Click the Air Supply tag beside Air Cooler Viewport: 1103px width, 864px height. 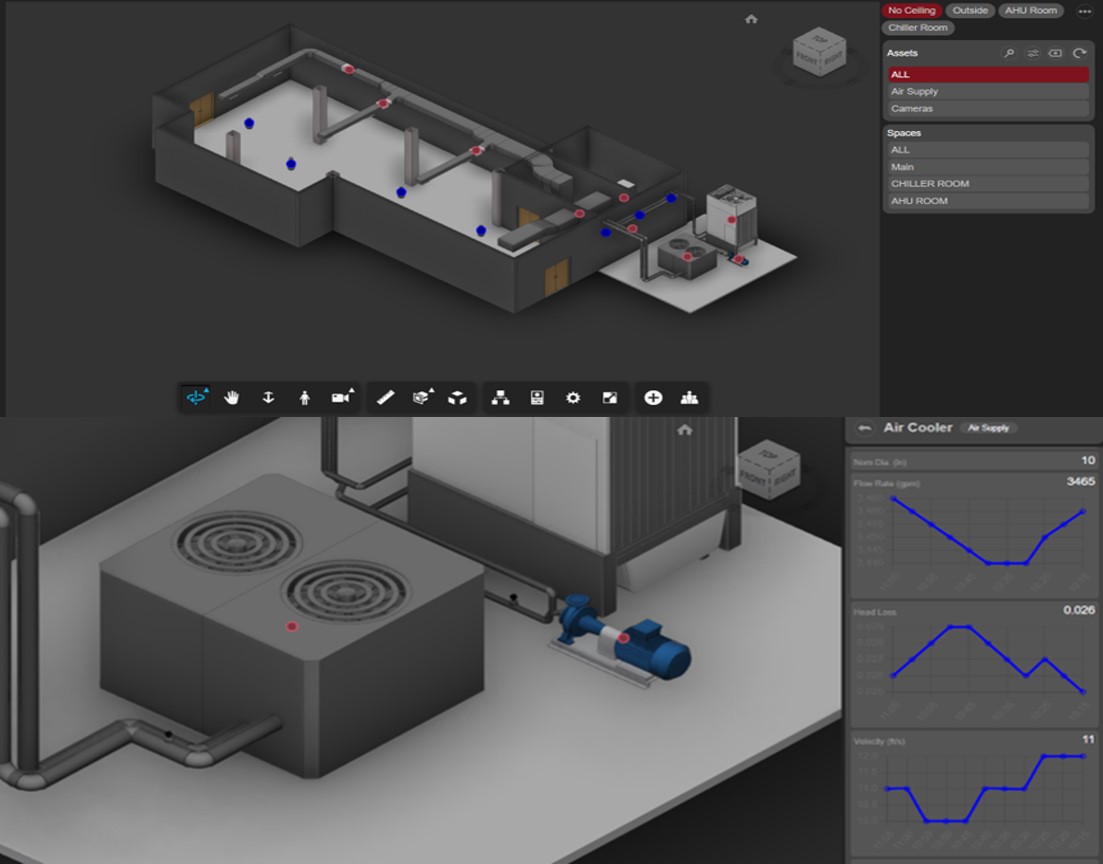pos(988,428)
